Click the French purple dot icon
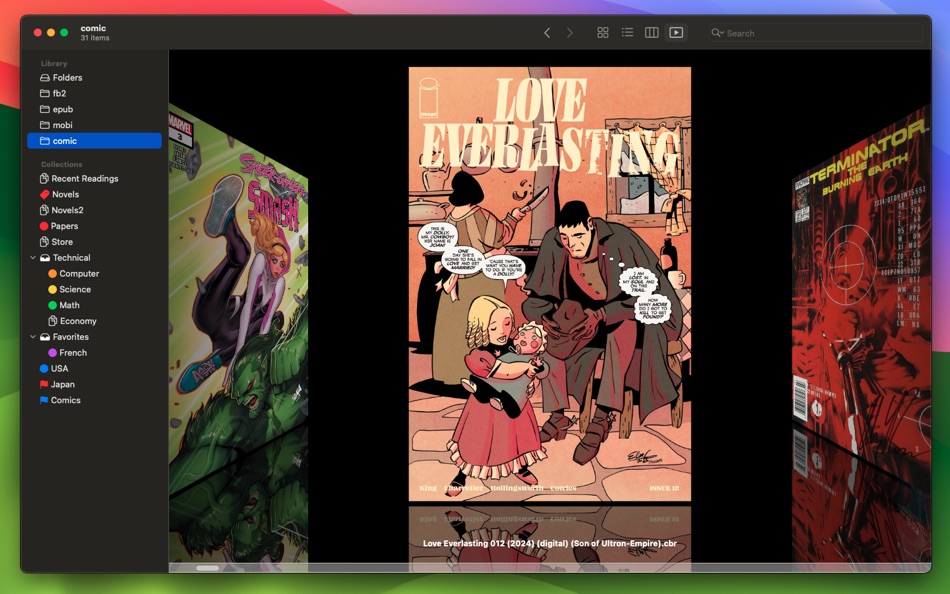The height and width of the screenshot is (594, 950). 52,352
